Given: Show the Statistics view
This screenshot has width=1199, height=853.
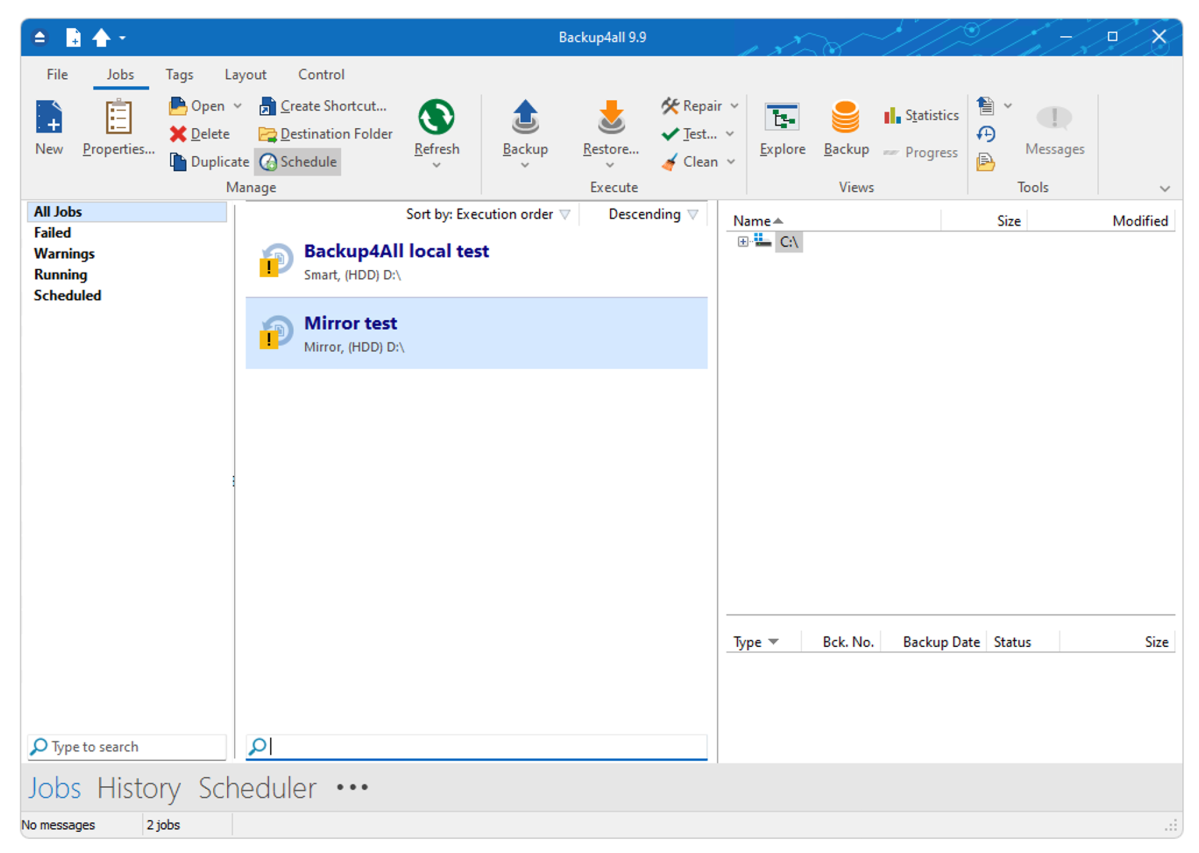Looking at the screenshot, I should [x=921, y=115].
